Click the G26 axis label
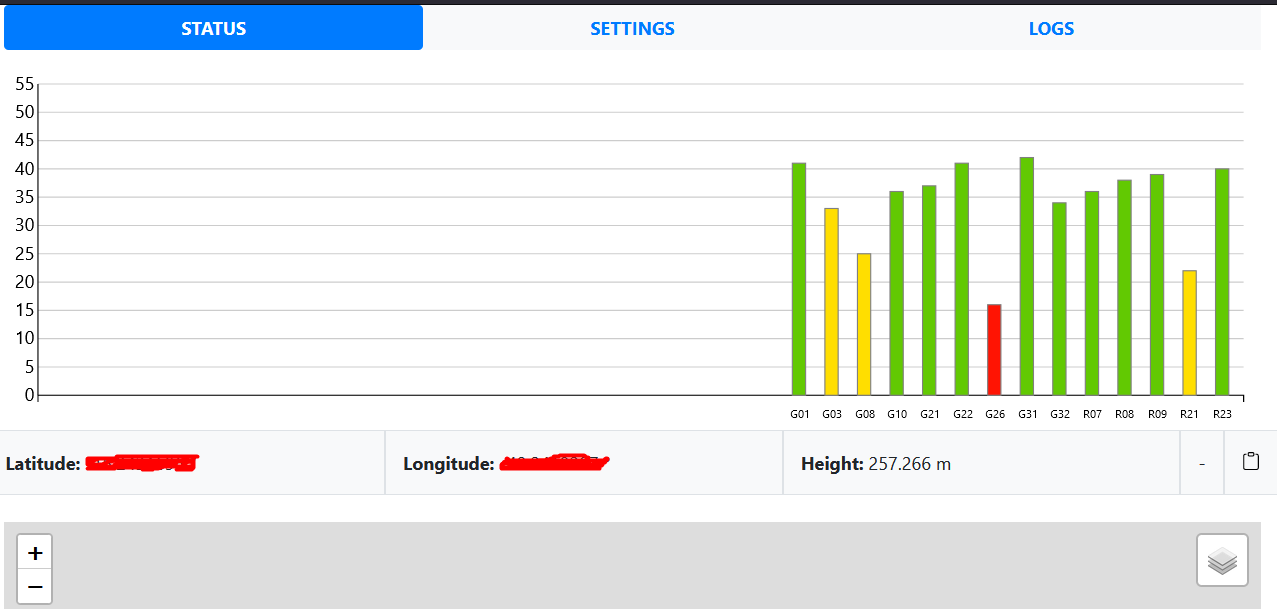Image resolution: width=1277 pixels, height=609 pixels. click(994, 413)
